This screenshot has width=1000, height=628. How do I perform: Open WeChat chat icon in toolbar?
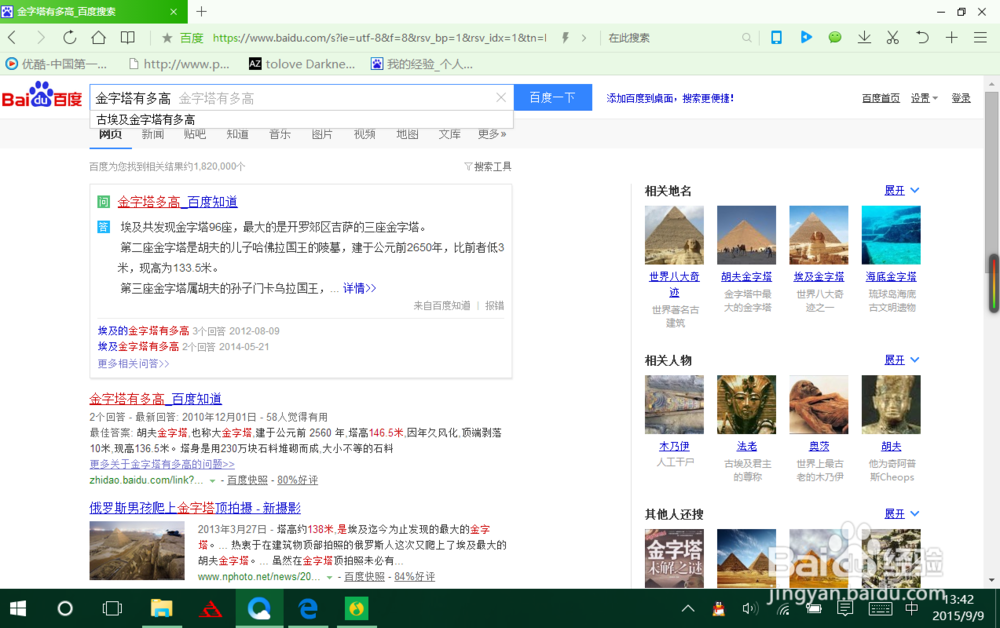(x=835, y=37)
